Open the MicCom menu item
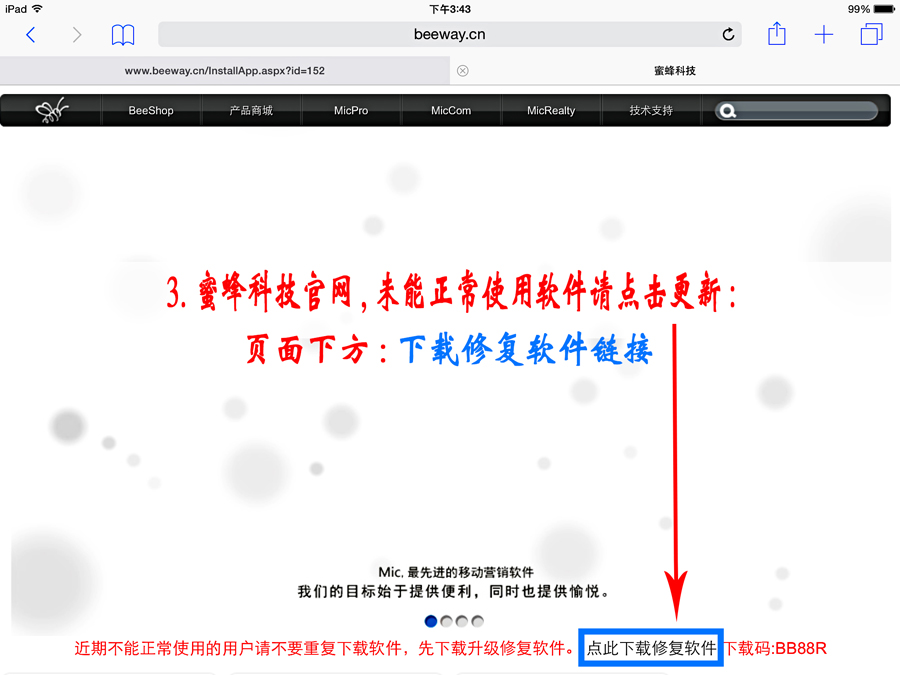Viewport: 900px width, 675px height. (x=451, y=110)
